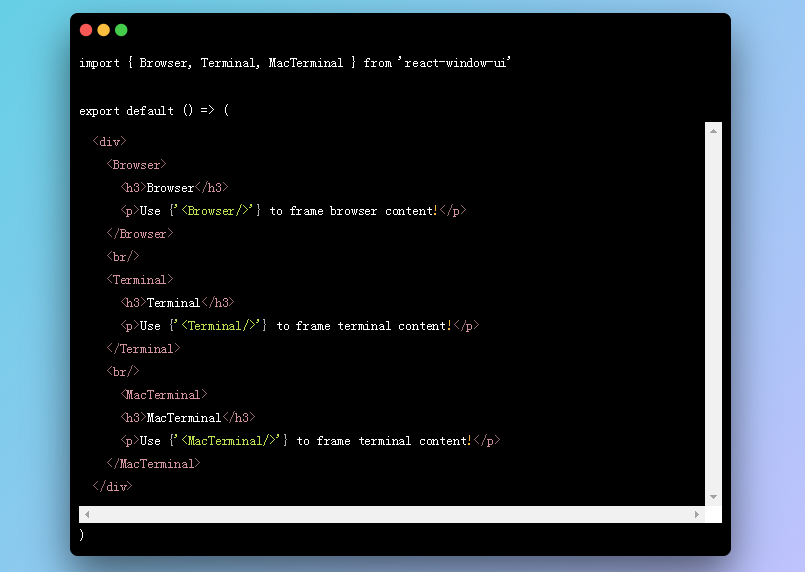Click the opening <MacTerminal> tag

(x=163, y=395)
